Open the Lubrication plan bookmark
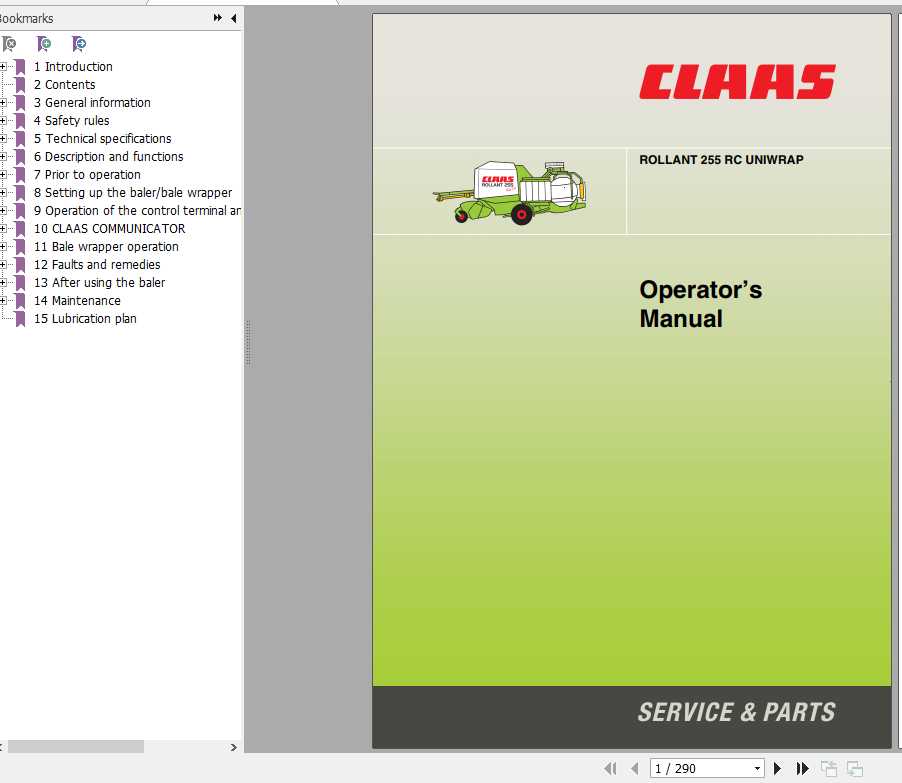Screen dimensions: 902x783 tap(85, 318)
